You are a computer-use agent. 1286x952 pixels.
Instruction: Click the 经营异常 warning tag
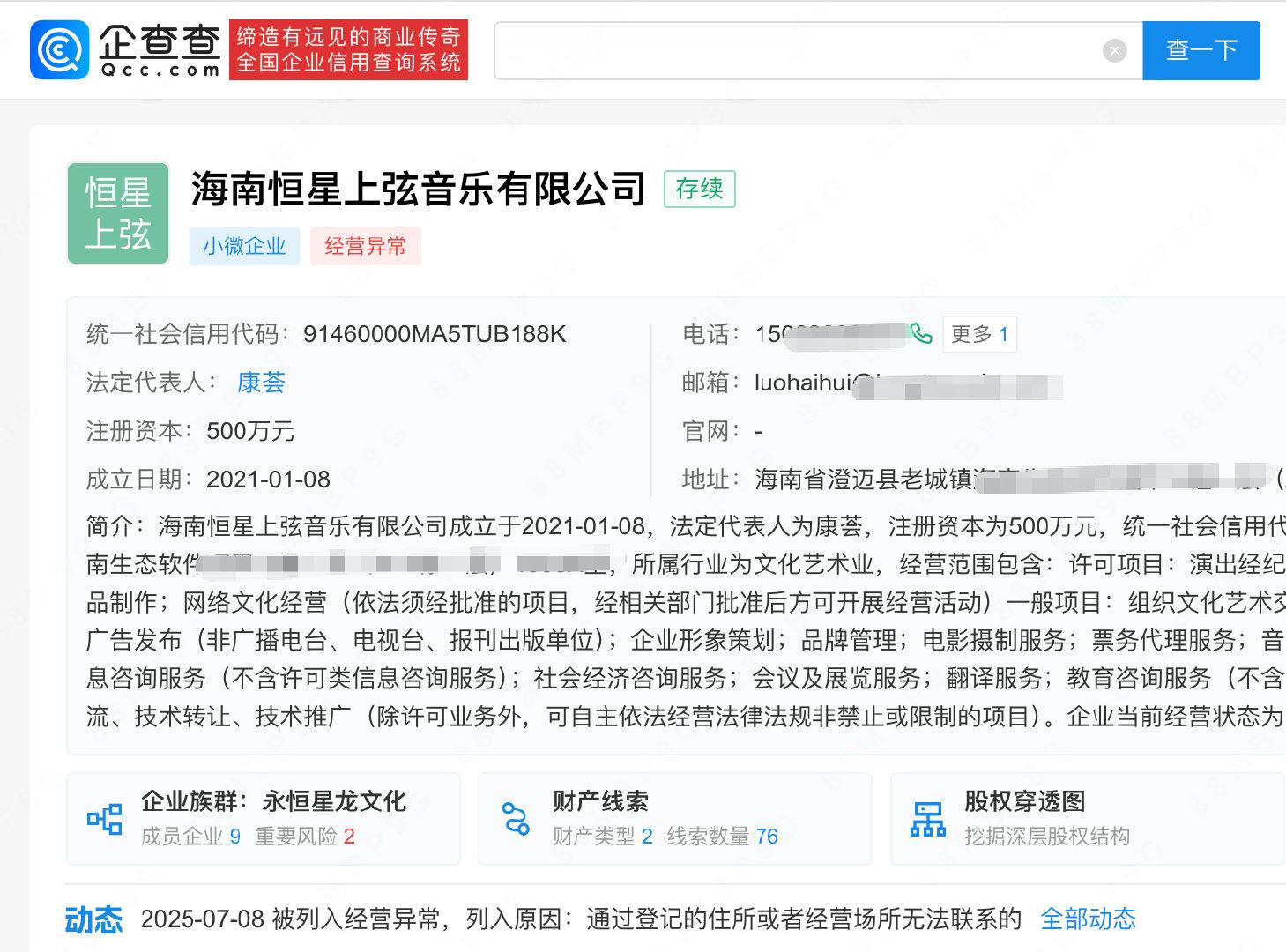tap(365, 246)
